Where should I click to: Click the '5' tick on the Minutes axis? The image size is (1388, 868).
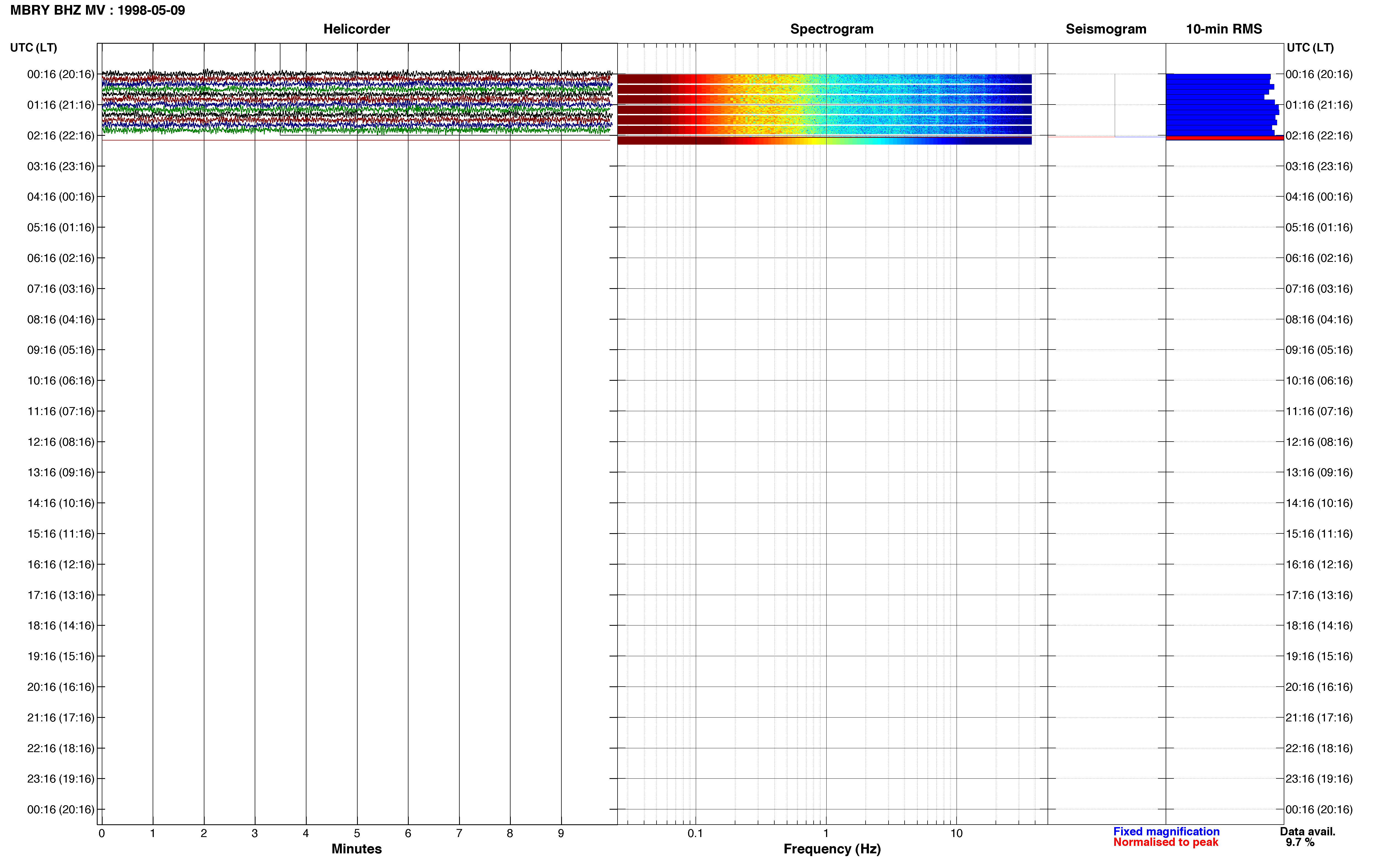point(357,833)
